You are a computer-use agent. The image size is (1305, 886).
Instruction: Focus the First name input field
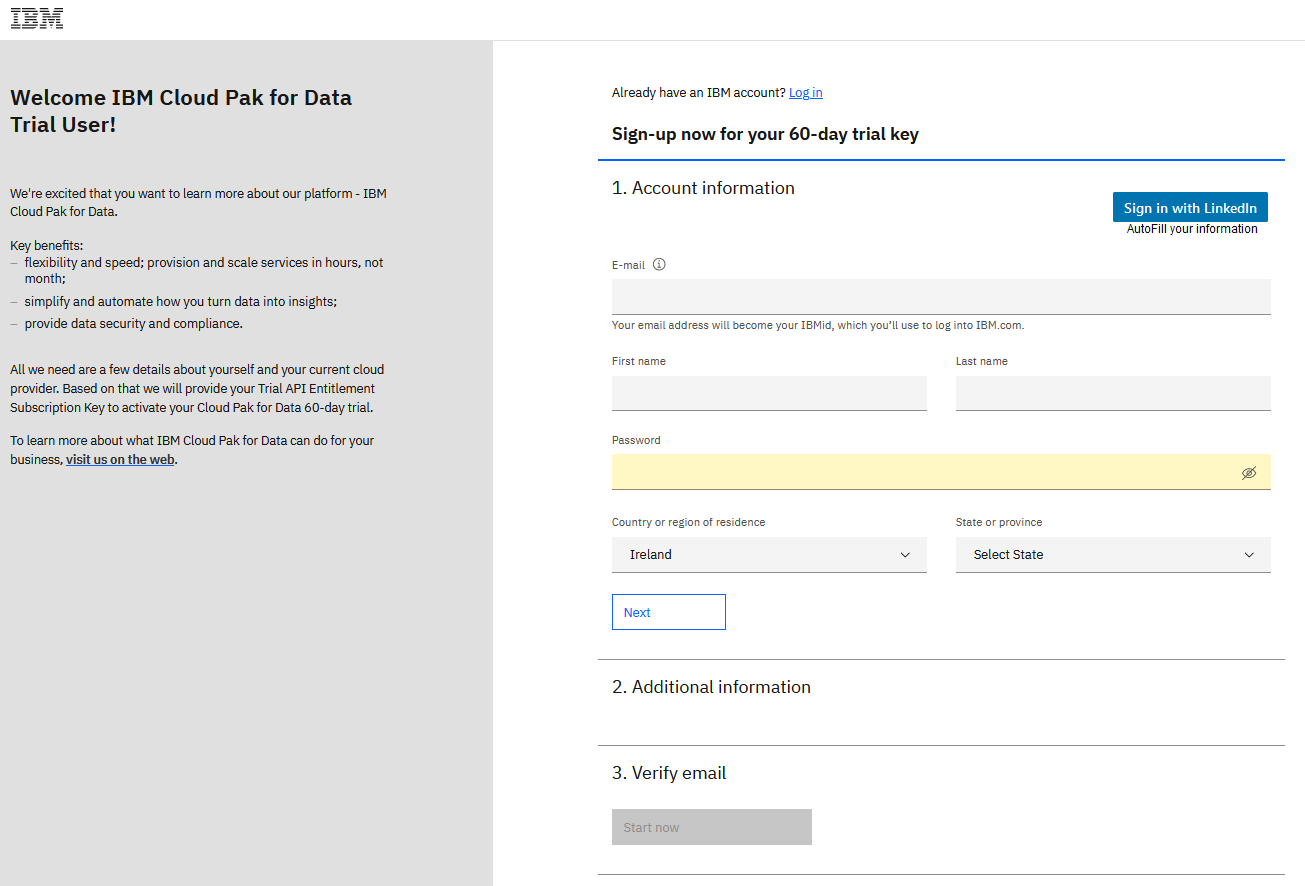pos(769,393)
